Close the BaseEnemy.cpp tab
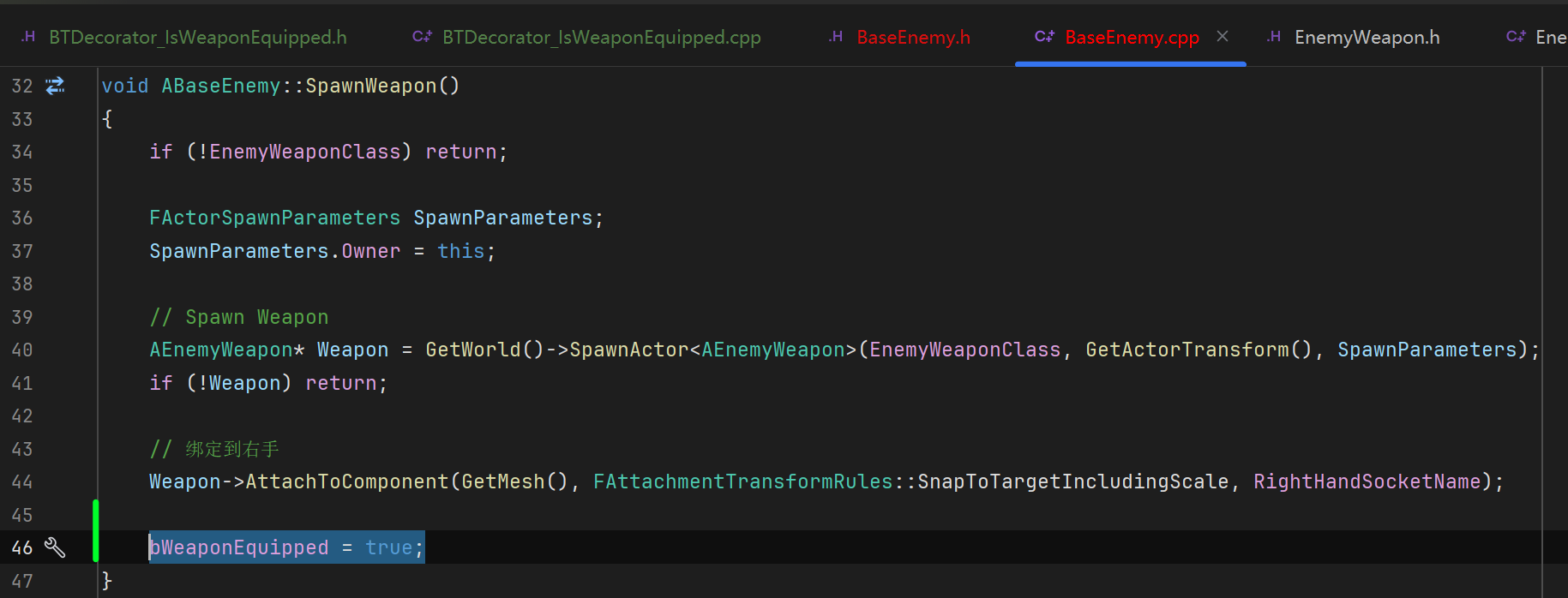Screen dimensions: 1568x598 [1223, 36]
